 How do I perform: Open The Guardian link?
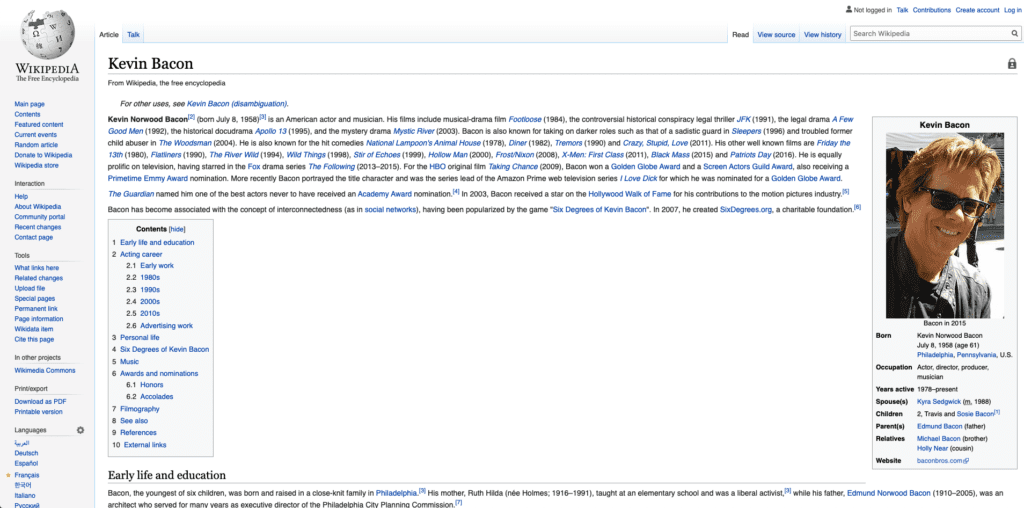131,194
